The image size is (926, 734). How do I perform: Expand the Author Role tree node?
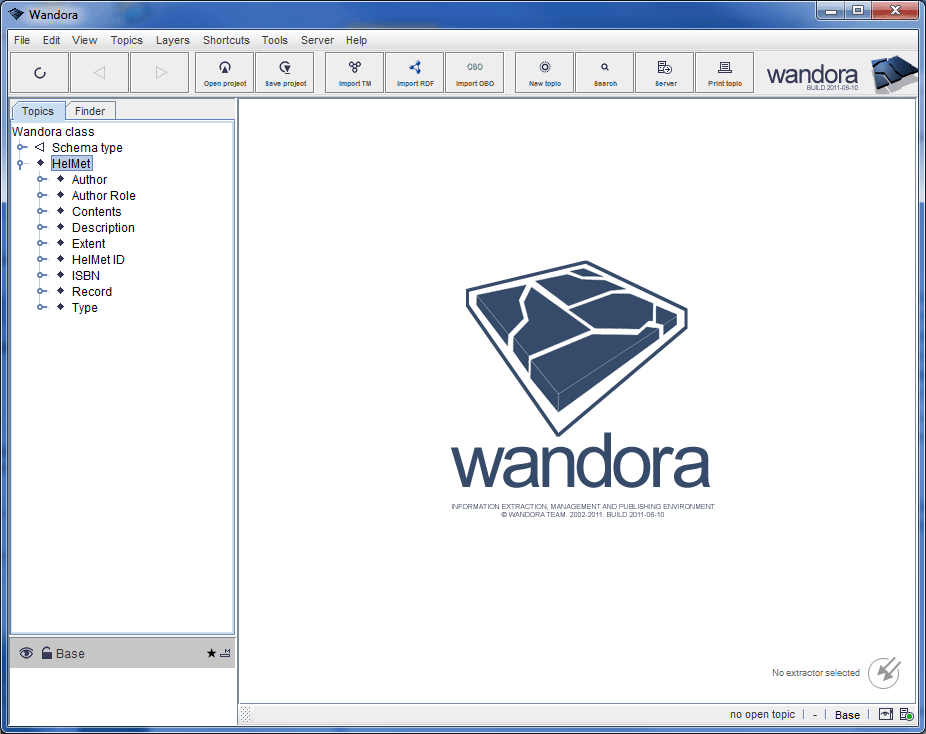coord(41,196)
